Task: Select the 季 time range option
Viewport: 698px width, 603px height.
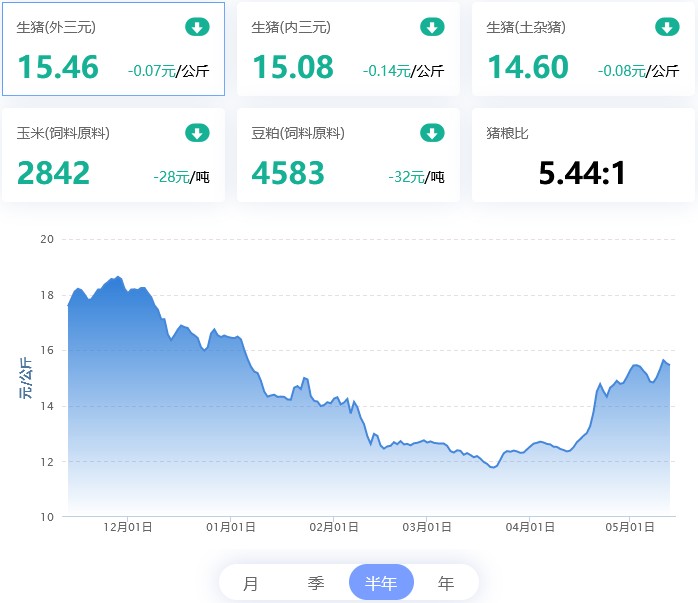Action: (x=316, y=583)
